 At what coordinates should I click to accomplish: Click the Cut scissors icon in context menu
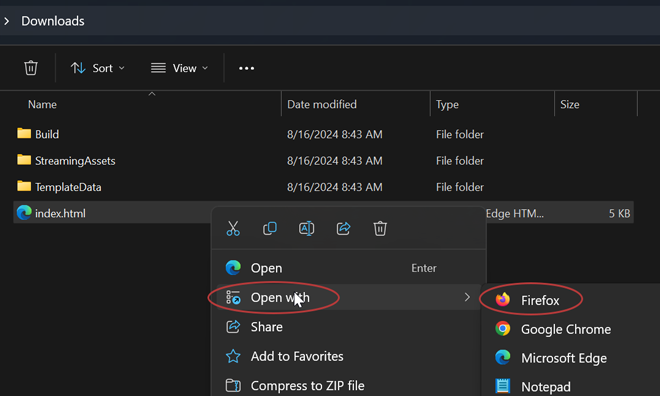tap(233, 229)
